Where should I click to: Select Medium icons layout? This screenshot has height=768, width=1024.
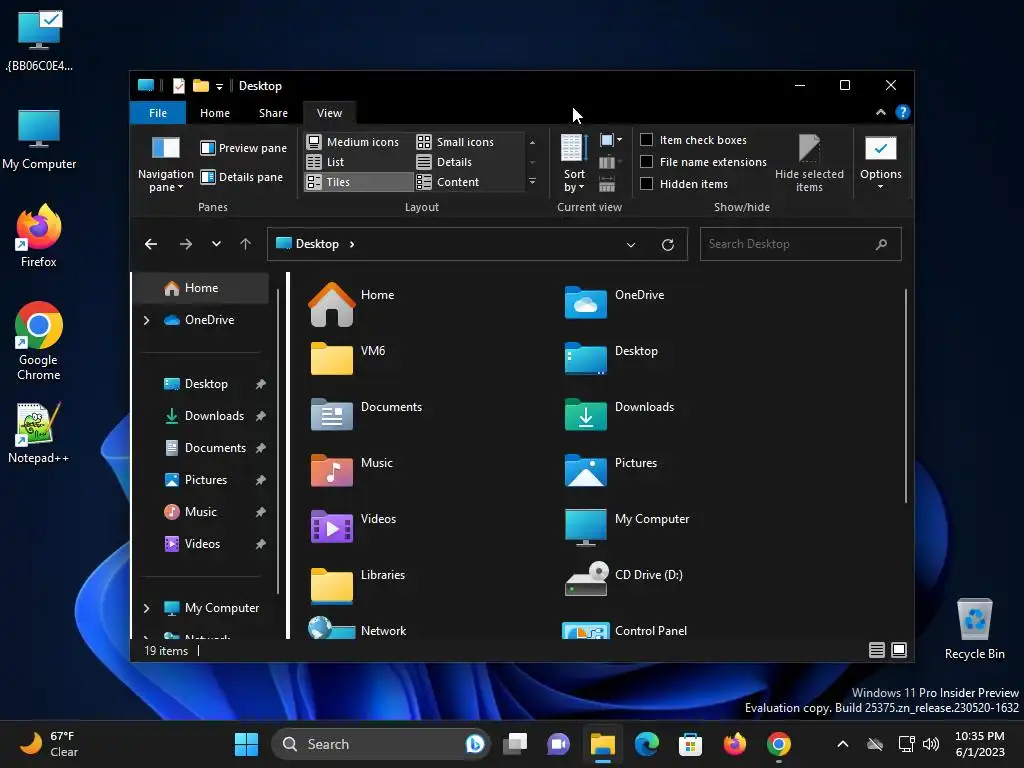pos(353,142)
